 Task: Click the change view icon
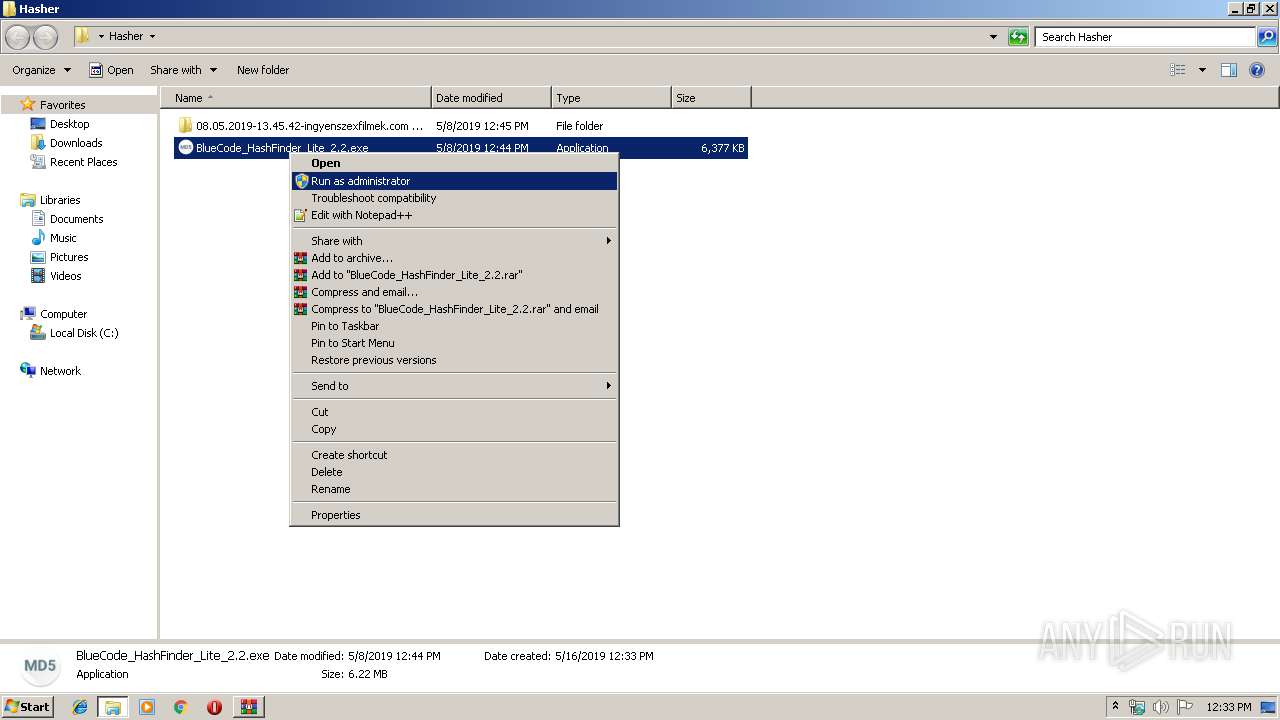[x=1178, y=70]
